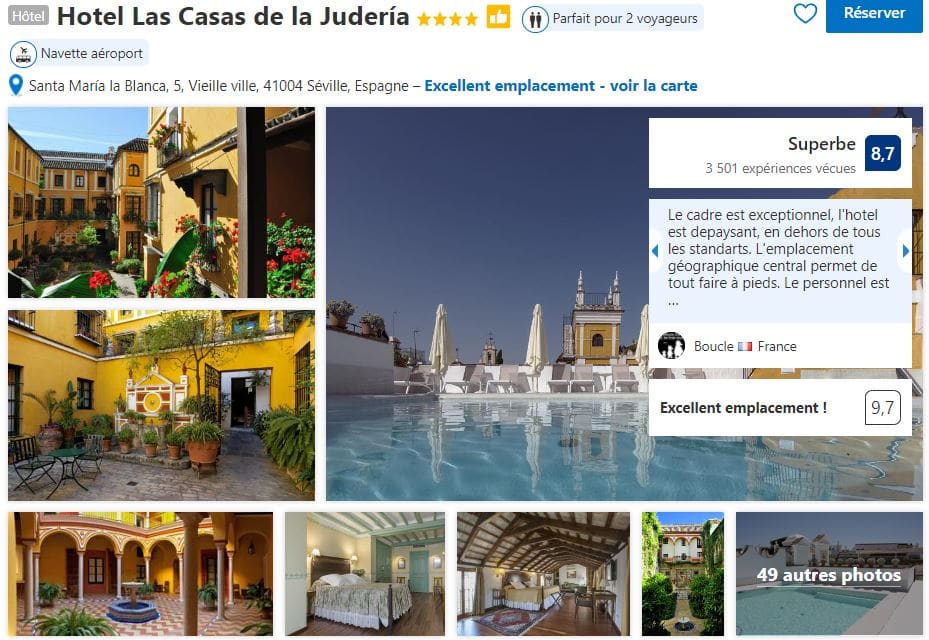Open the wooden beamed ceiling suite photo

coord(543,574)
